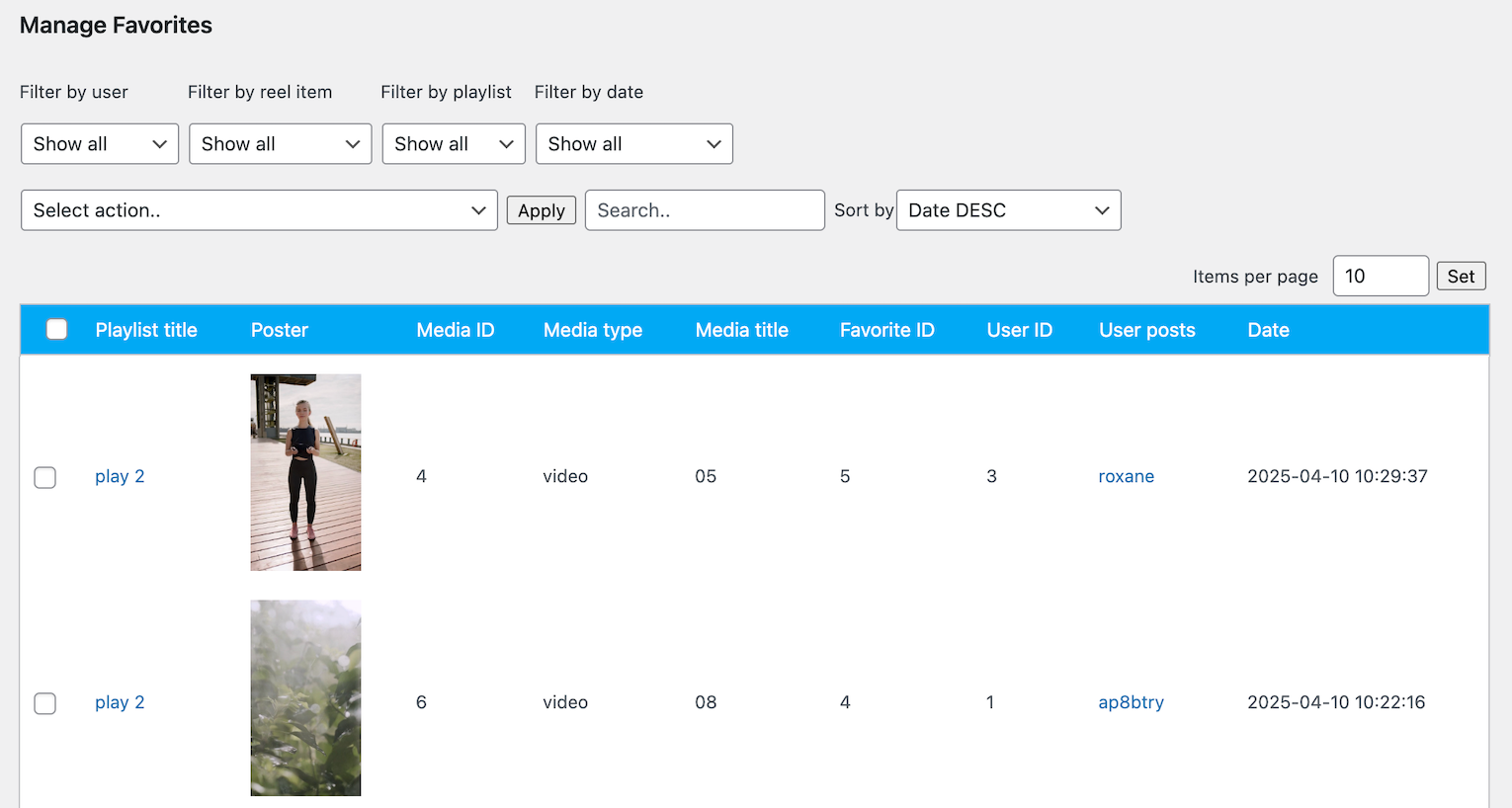Viewport: 1512px width, 808px height.
Task: Open the play 2 link in first row
Action: [x=120, y=476]
